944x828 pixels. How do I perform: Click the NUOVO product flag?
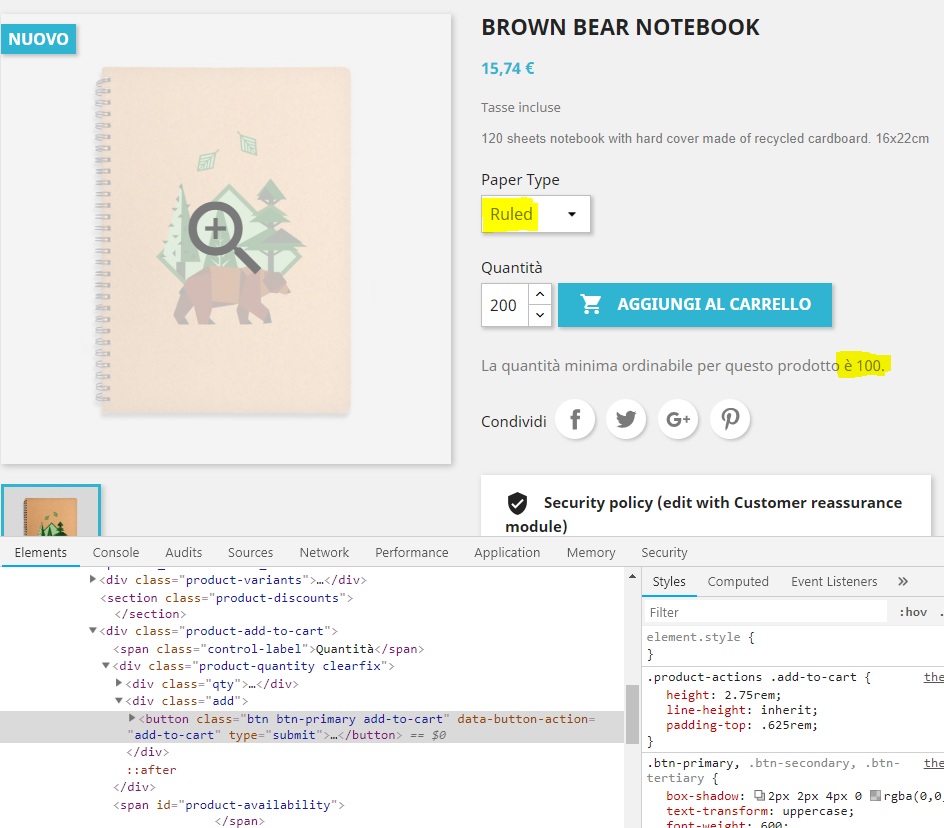click(x=39, y=39)
